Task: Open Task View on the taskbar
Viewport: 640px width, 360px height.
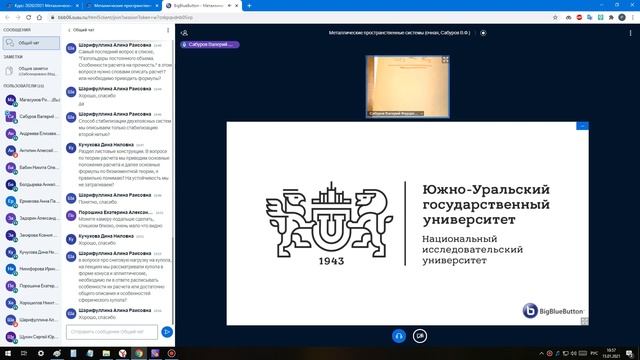Action: point(24,353)
